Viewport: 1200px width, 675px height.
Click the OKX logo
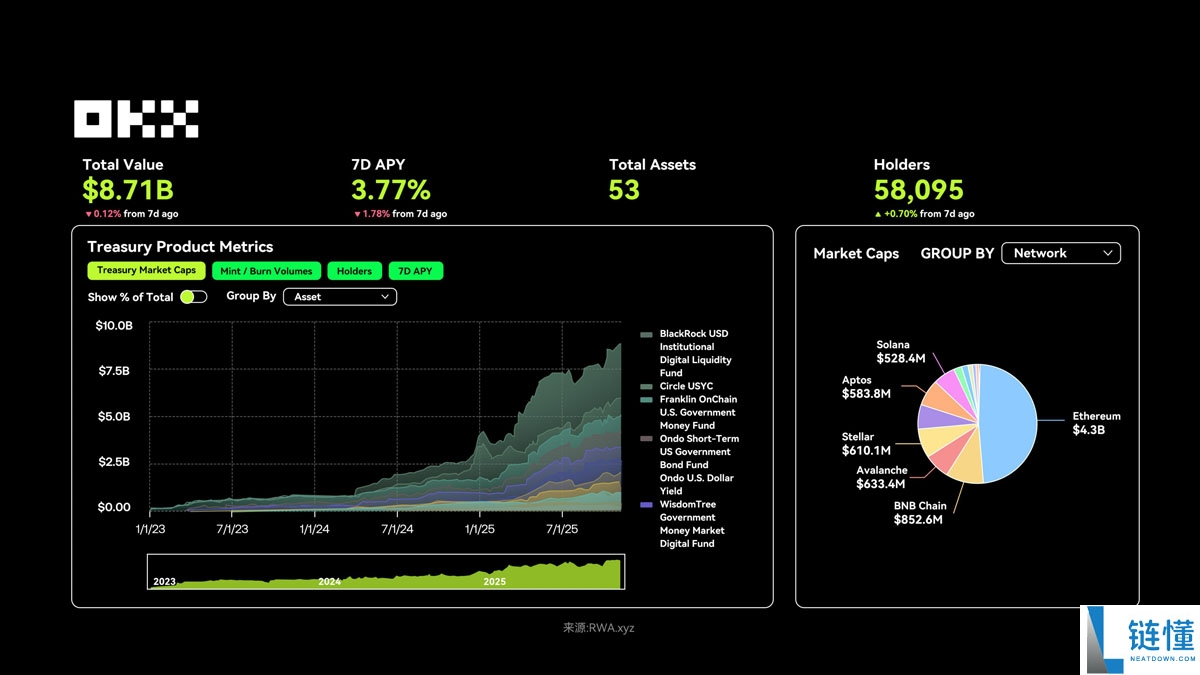tap(136, 119)
